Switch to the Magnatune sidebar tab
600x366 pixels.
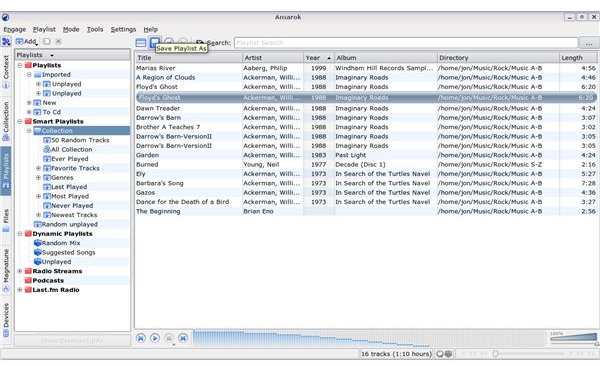point(6,270)
